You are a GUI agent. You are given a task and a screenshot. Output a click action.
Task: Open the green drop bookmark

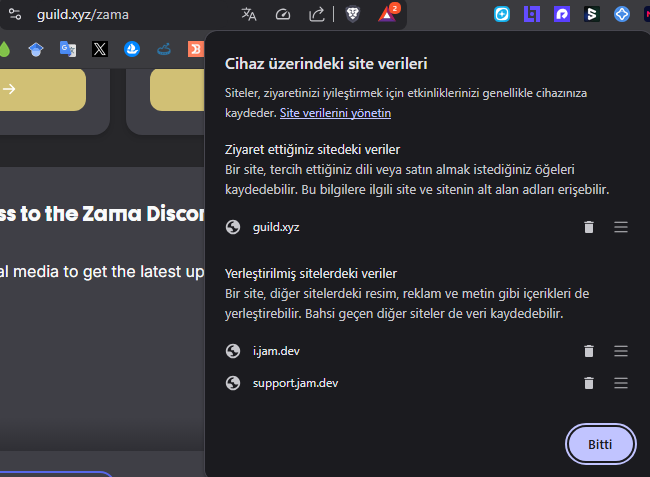[x=4, y=49]
